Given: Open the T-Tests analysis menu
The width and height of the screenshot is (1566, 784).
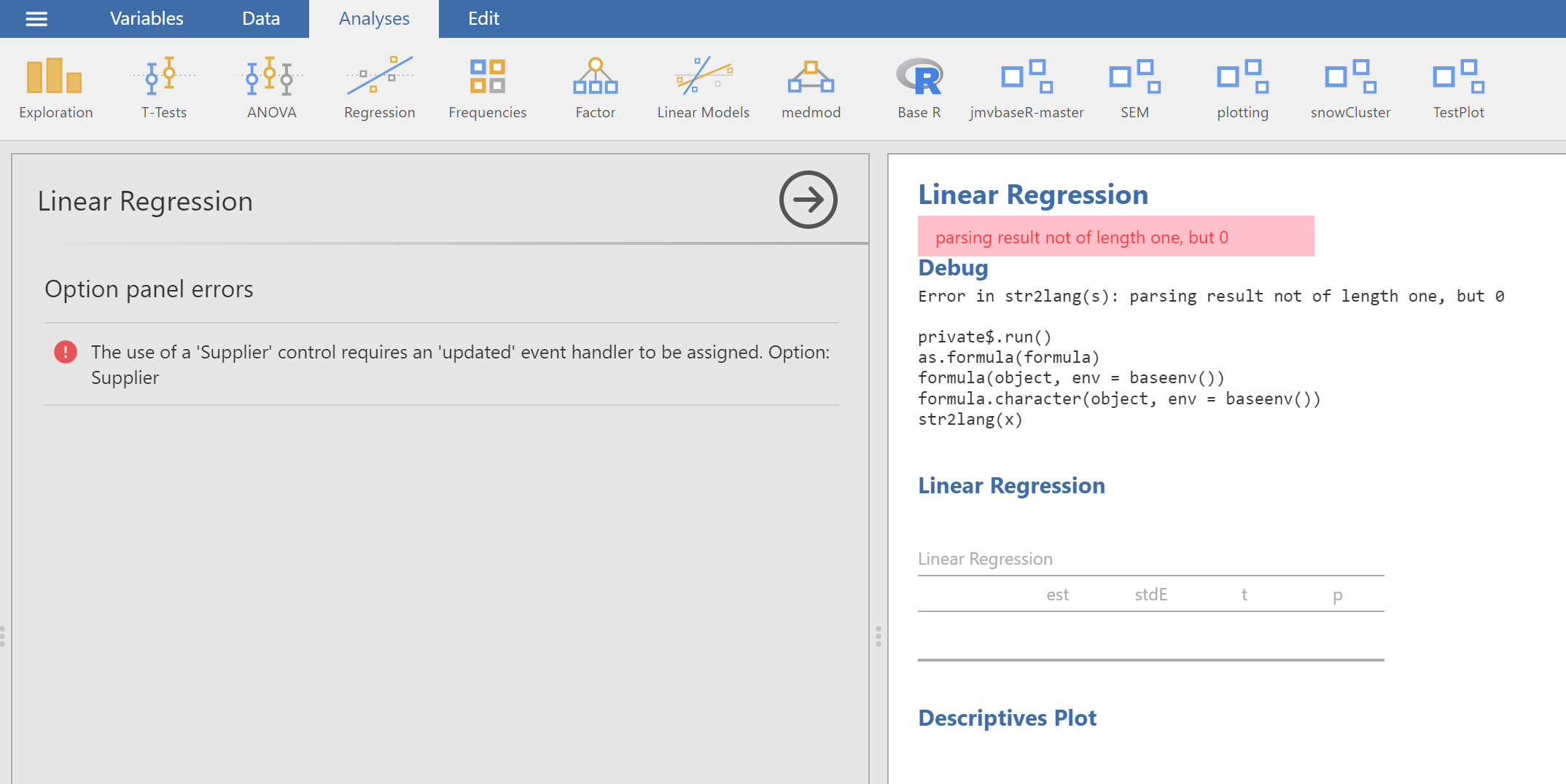Looking at the screenshot, I should [163, 87].
